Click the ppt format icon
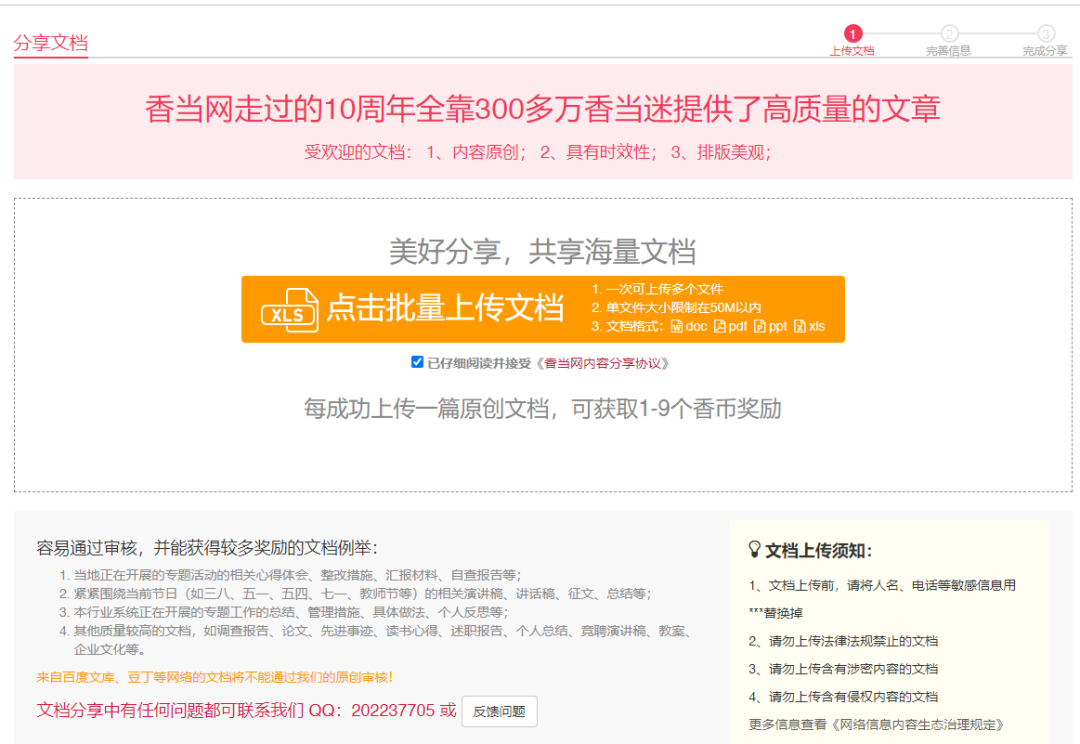Viewport: 1080px width, 744px height. click(760, 327)
